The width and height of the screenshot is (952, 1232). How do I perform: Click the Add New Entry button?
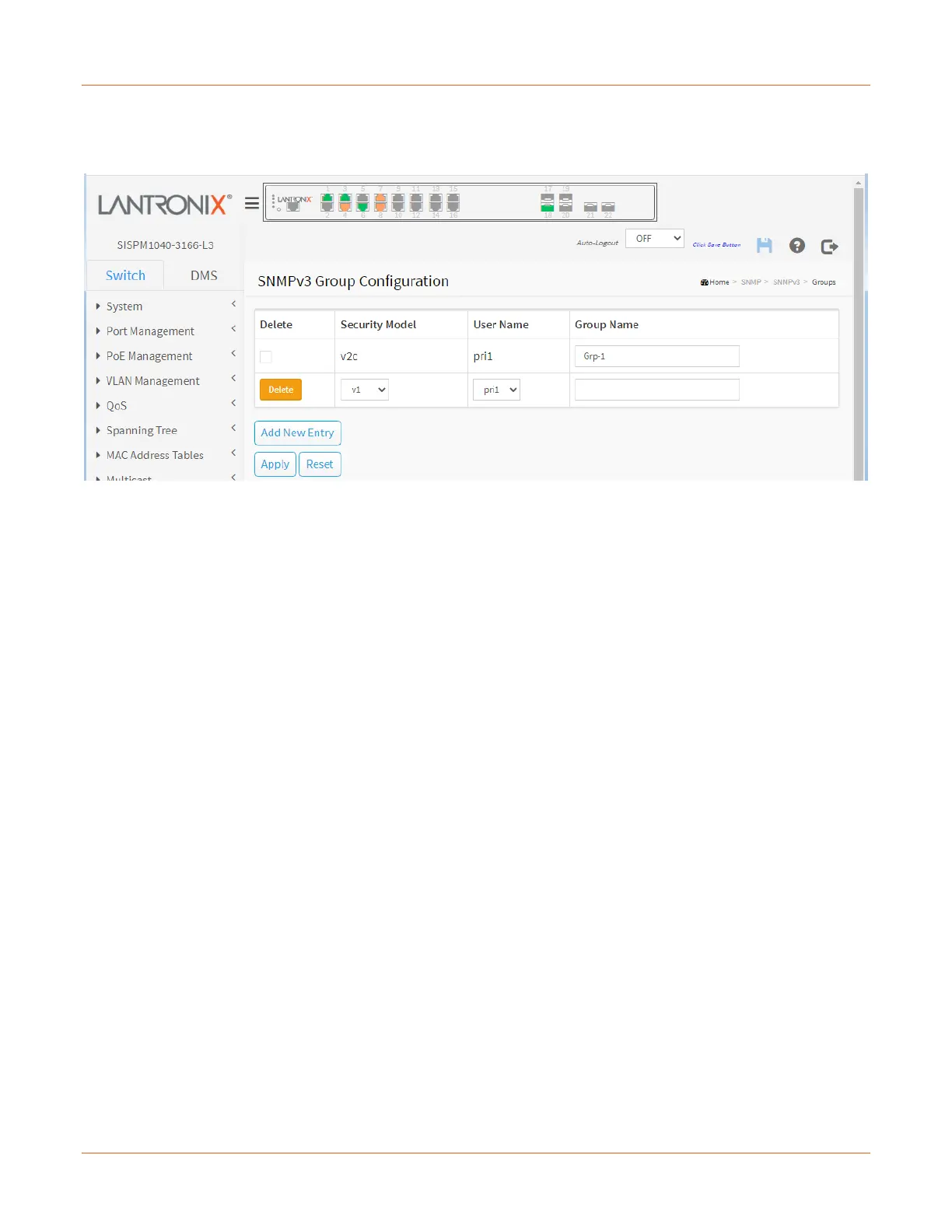[x=298, y=433]
